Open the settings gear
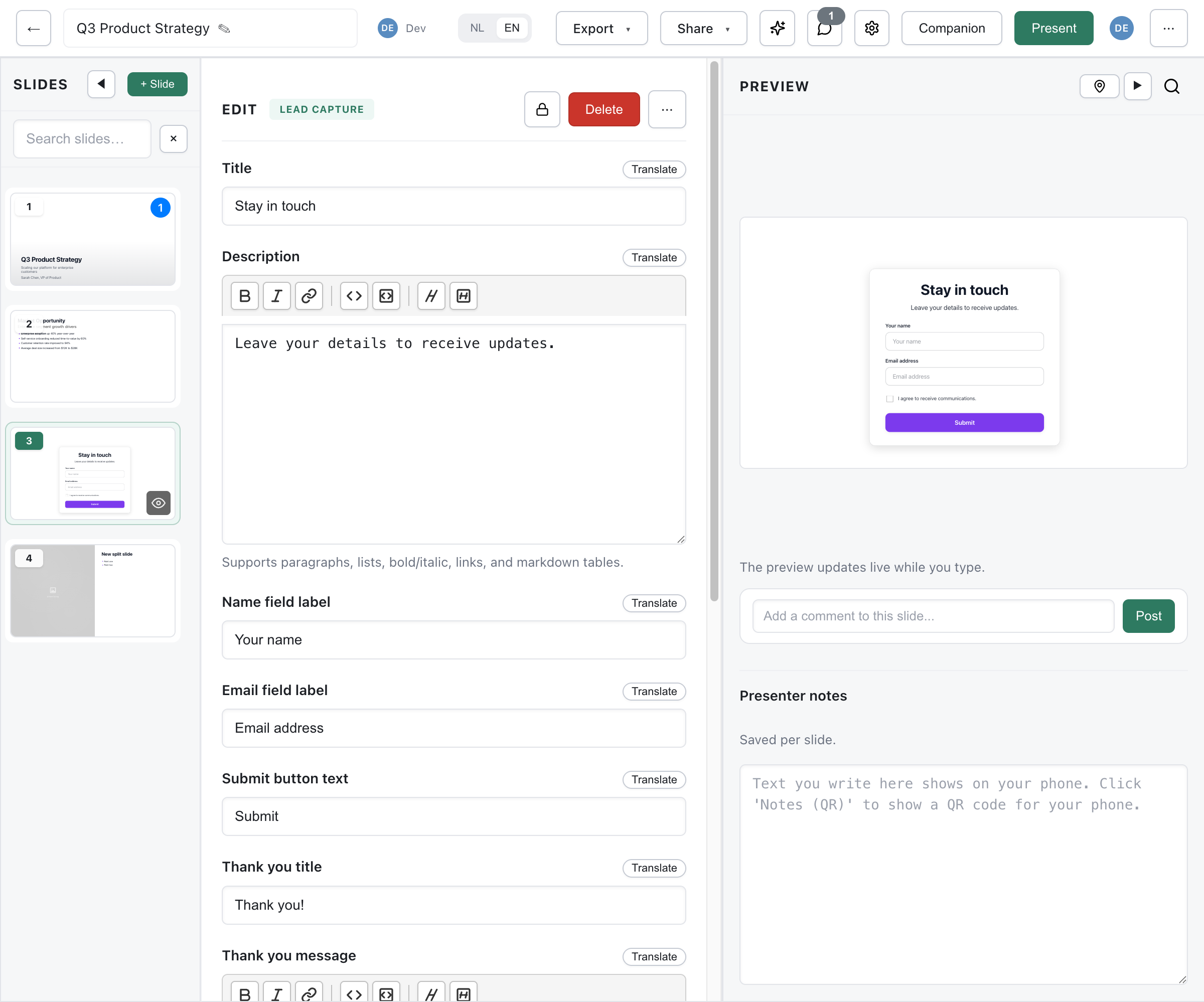Image resolution: width=1204 pixels, height=1002 pixels. pos(871,28)
